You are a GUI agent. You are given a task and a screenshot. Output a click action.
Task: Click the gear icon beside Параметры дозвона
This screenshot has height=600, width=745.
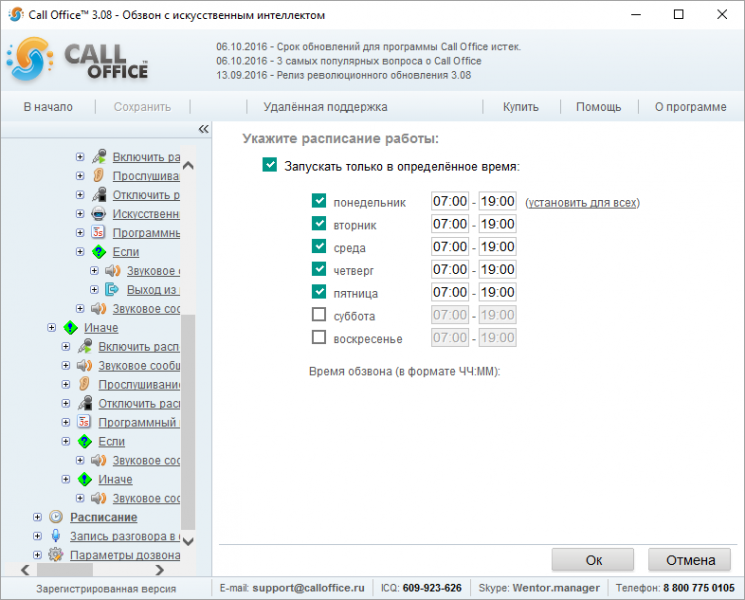(x=56, y=554)
